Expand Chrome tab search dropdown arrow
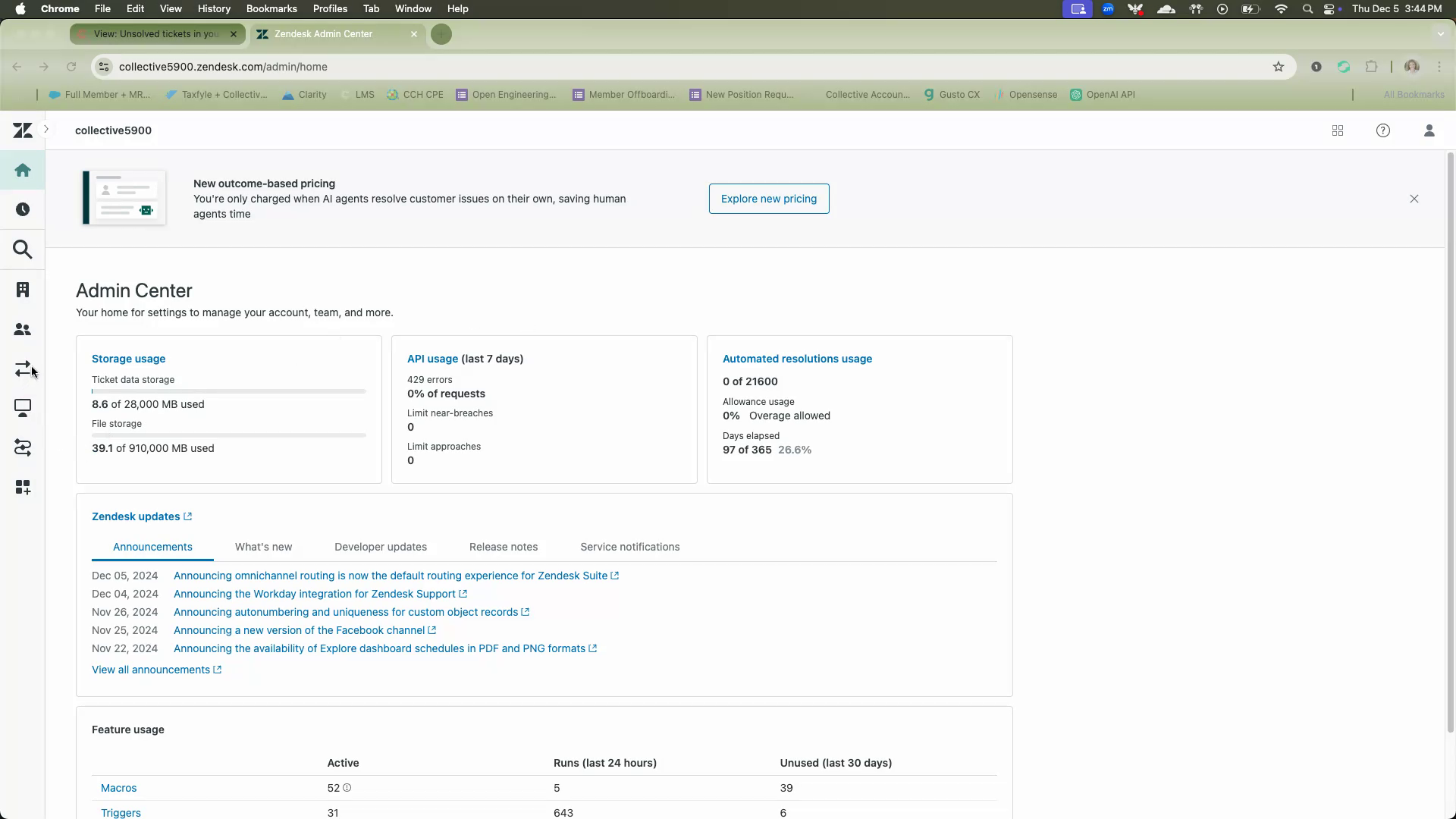The height and width of the screenshot is (819, 1456). [x=1440, y=33]
